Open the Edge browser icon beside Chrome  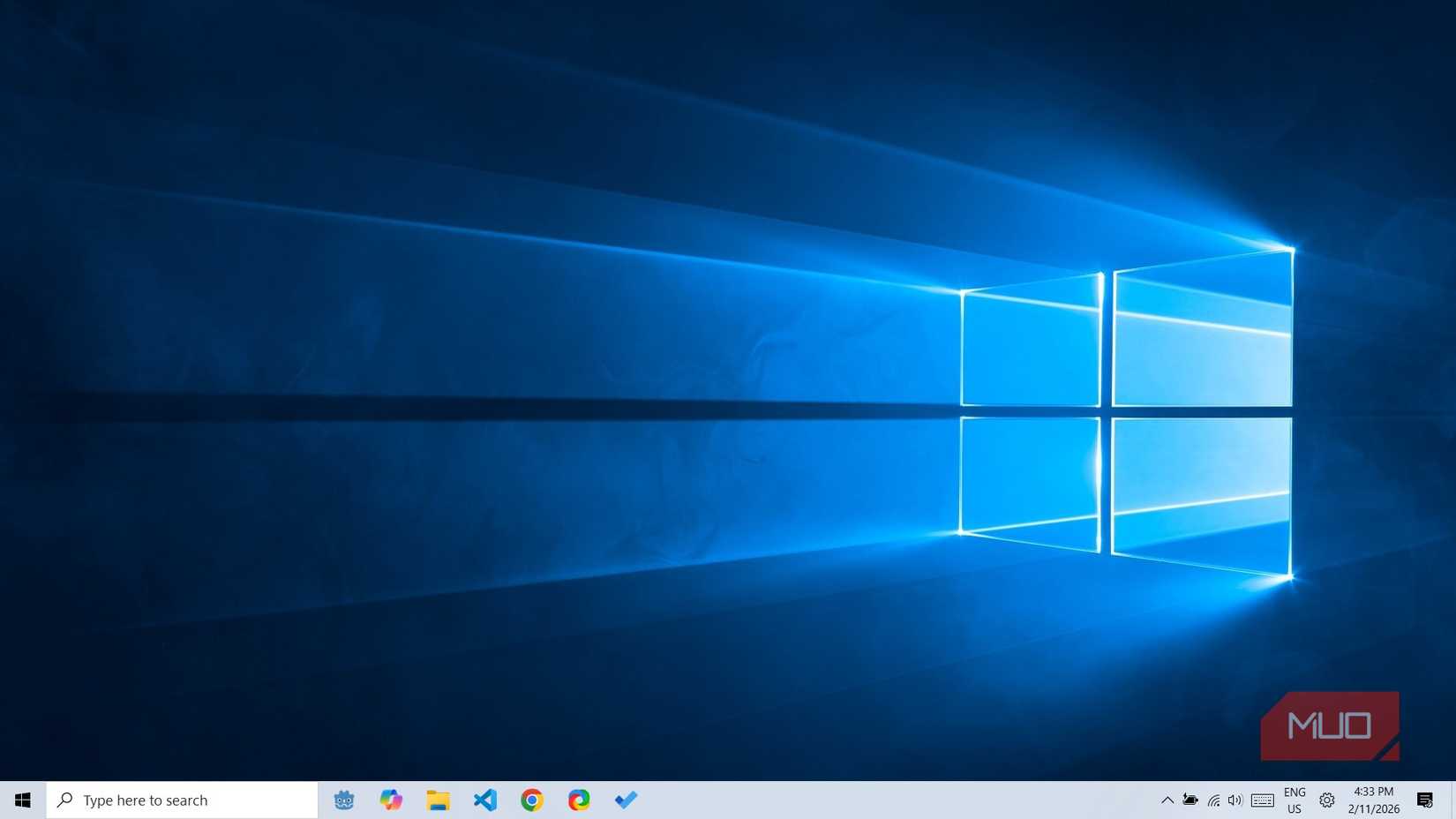(x=579, y=800)
